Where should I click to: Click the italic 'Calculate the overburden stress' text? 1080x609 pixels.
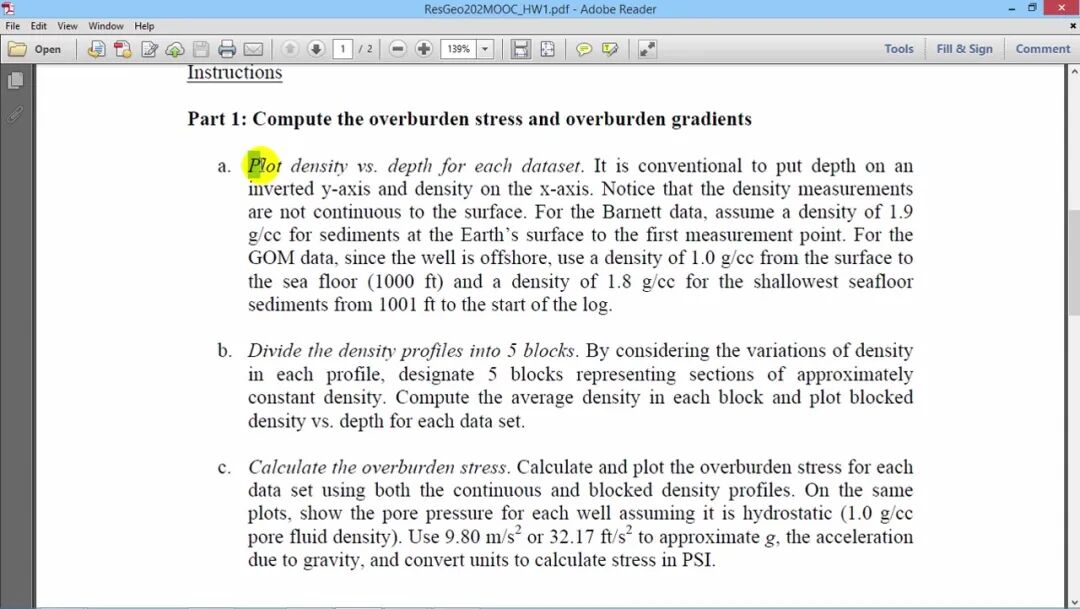coord(377,467)
